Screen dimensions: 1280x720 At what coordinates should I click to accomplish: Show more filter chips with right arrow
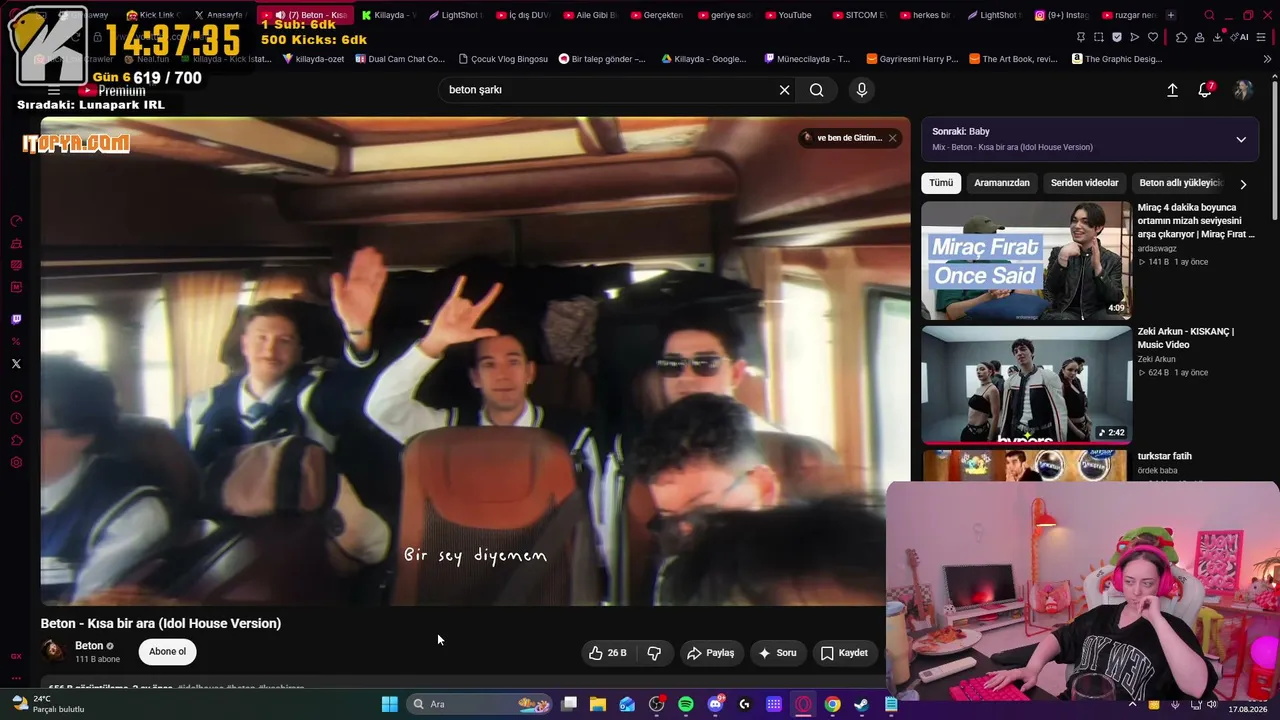[x=1243, y=184]
